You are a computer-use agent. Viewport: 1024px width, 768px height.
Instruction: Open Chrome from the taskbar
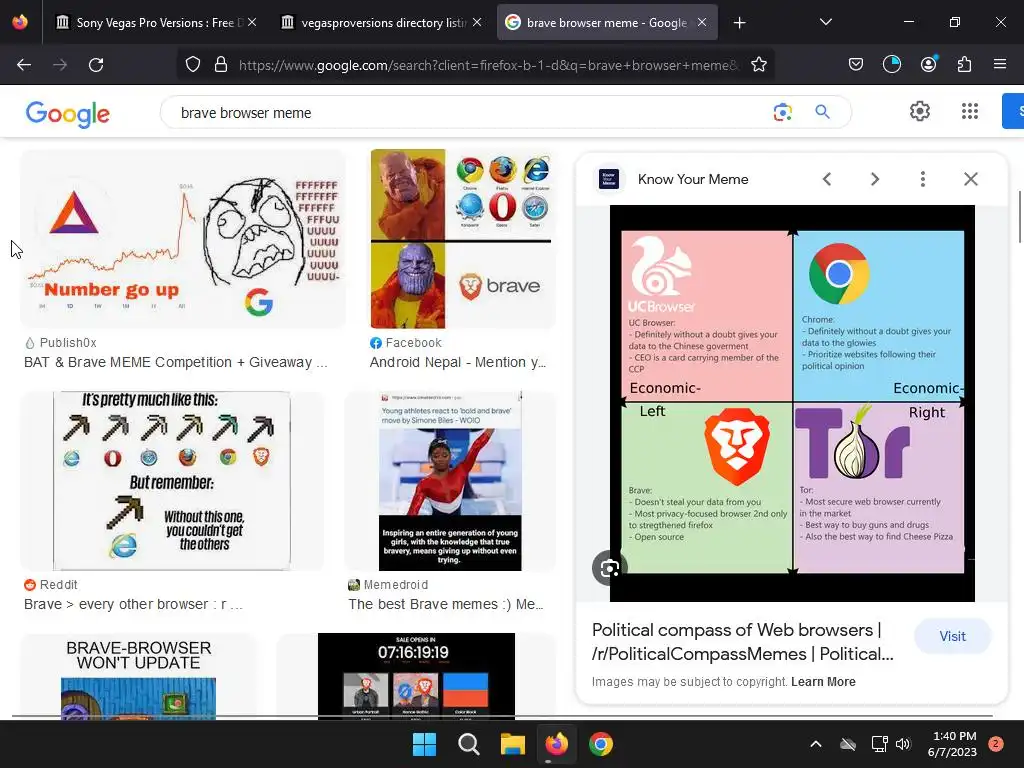tap(601, 744)
